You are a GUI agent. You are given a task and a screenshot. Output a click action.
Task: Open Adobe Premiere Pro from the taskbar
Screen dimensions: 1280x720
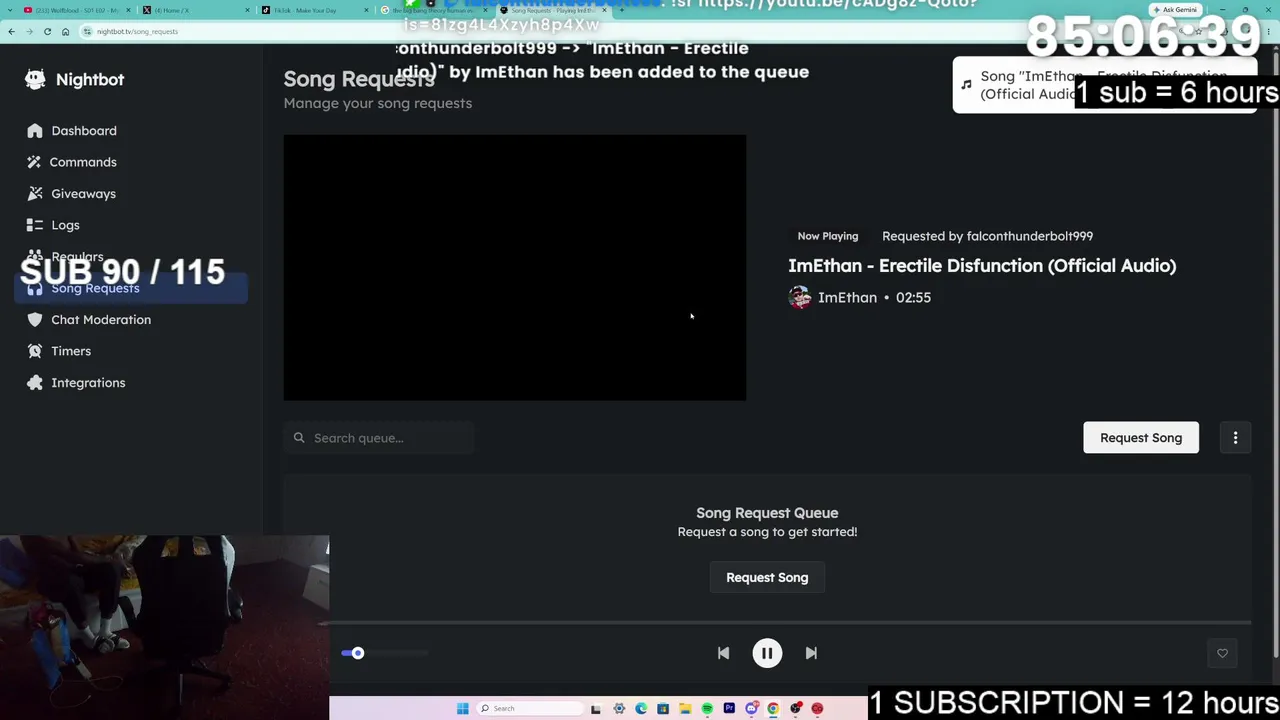pyautogui.click(x=729, y=709)
